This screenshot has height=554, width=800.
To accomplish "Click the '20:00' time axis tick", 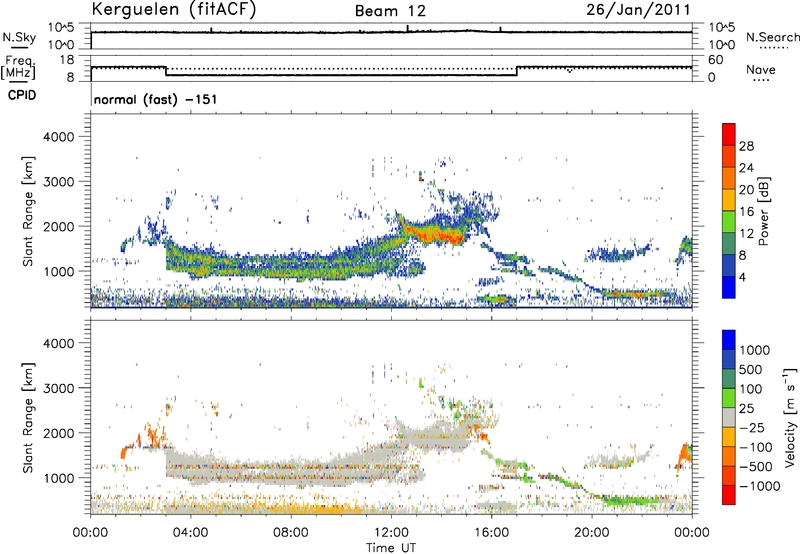I will point(592,533).
